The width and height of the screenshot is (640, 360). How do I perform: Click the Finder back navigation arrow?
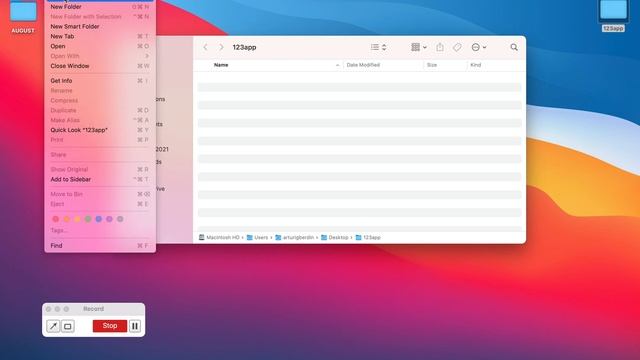(206, 47)
